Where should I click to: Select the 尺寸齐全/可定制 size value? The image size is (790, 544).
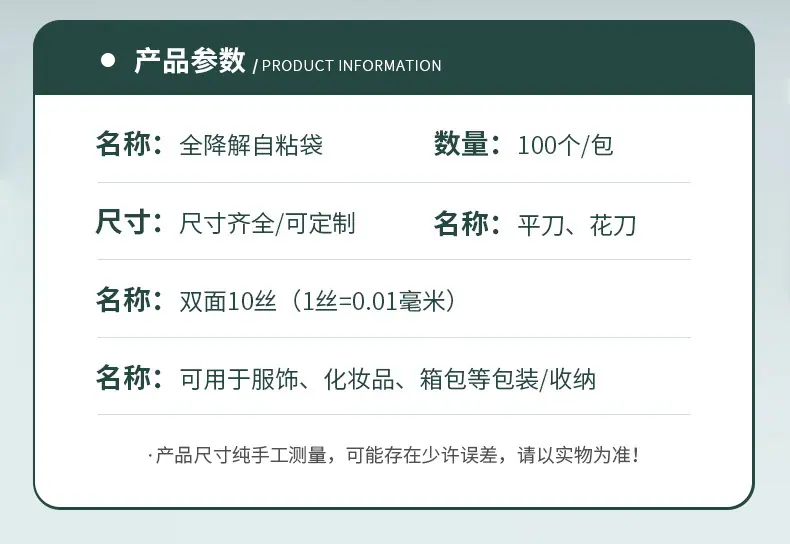pyautogui.click(x=268, y=223)
